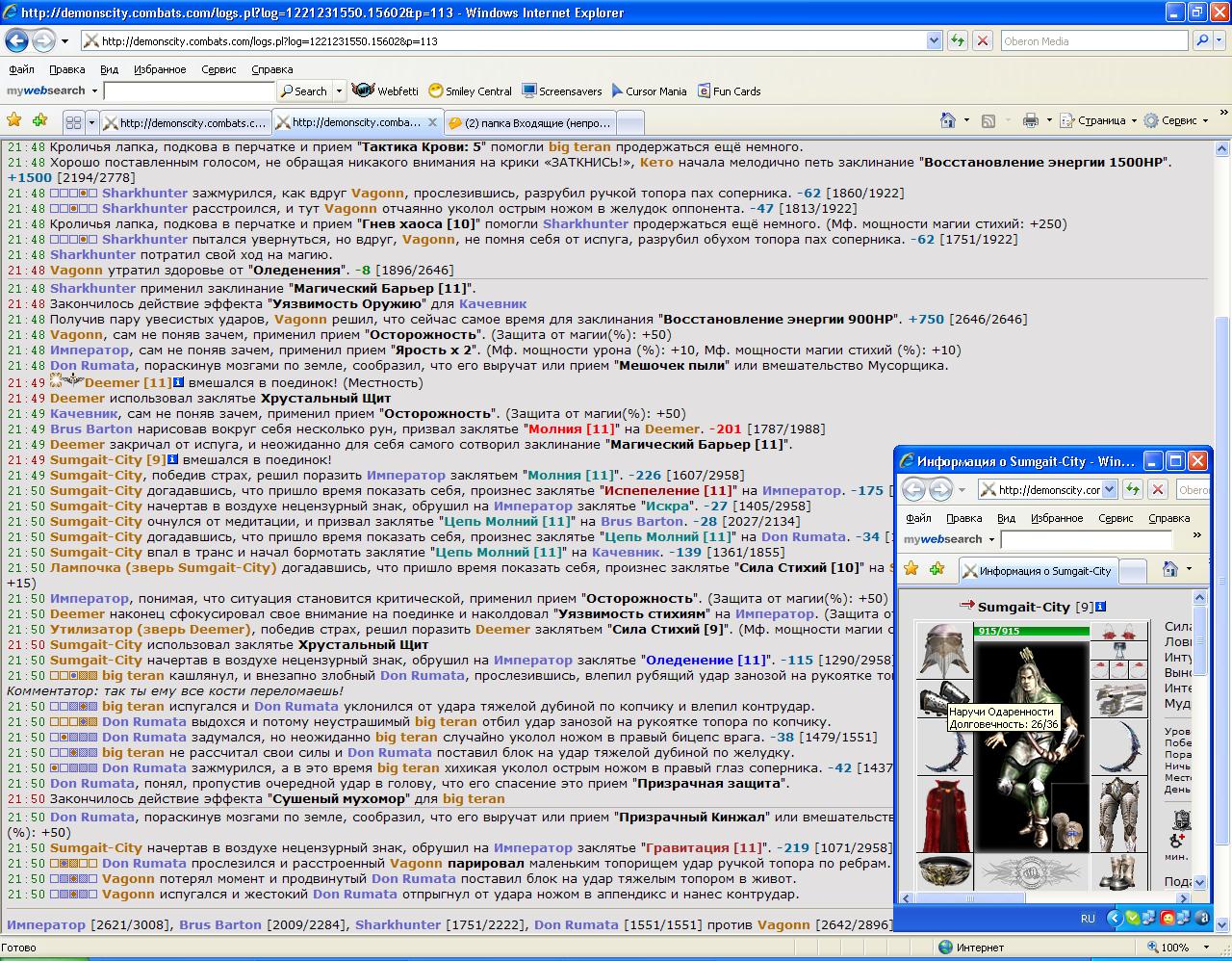Click the Search button in mywebsearch bar
This screenshot has width=1232, height=961.
pos(304,91)
